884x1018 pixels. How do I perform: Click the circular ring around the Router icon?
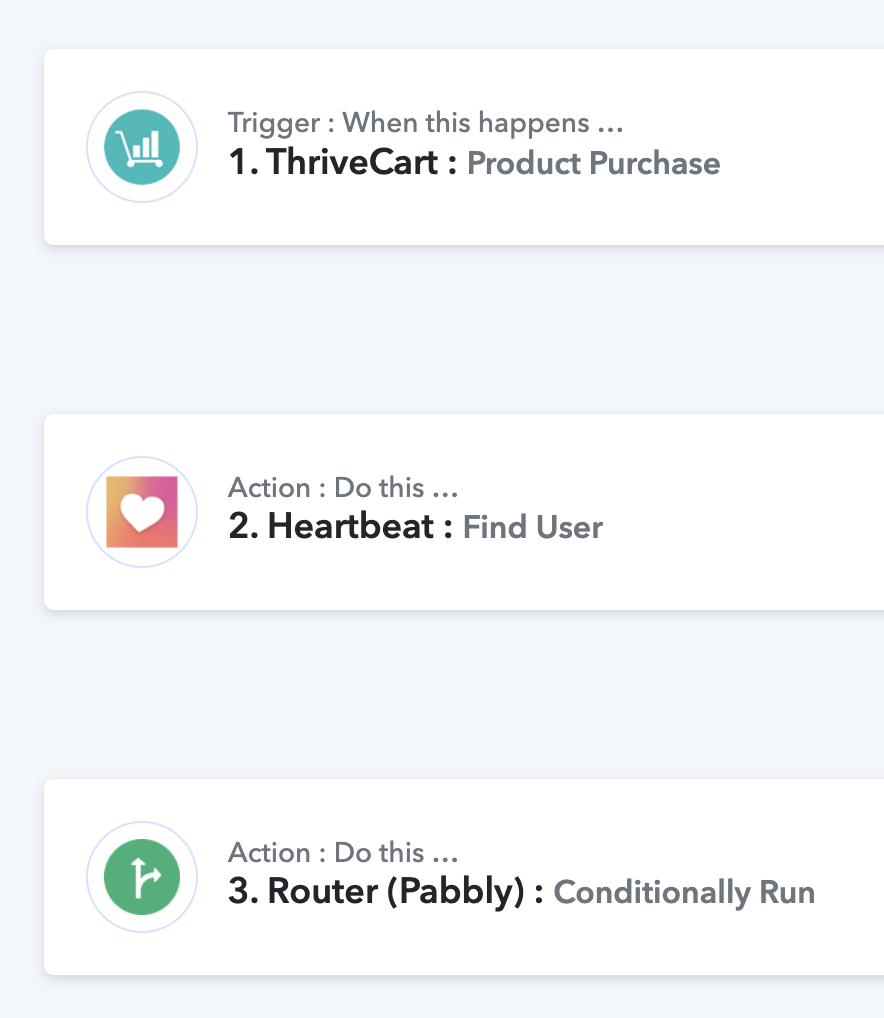click(x=141, y=876)
